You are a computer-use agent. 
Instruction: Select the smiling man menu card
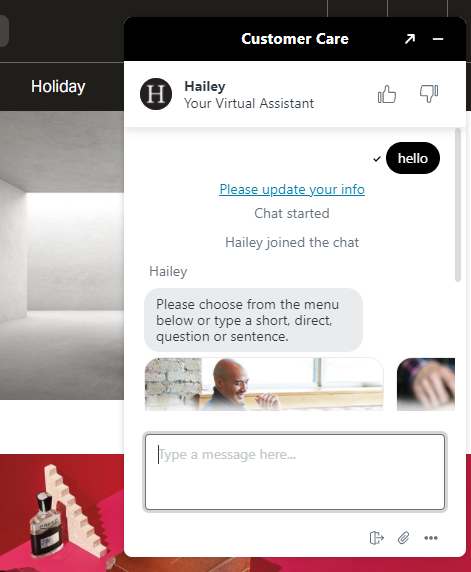pyautogui.click(x=264, y=384)
